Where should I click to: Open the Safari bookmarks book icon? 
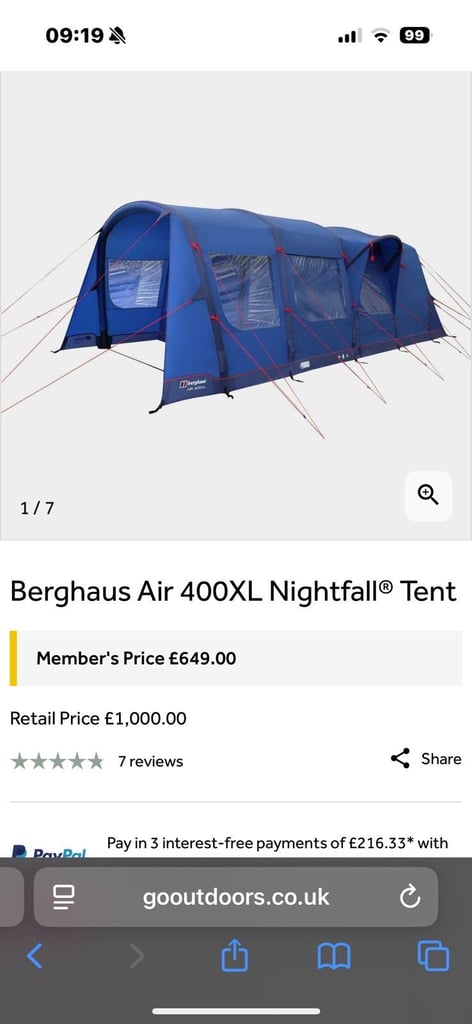click(334, 957)
